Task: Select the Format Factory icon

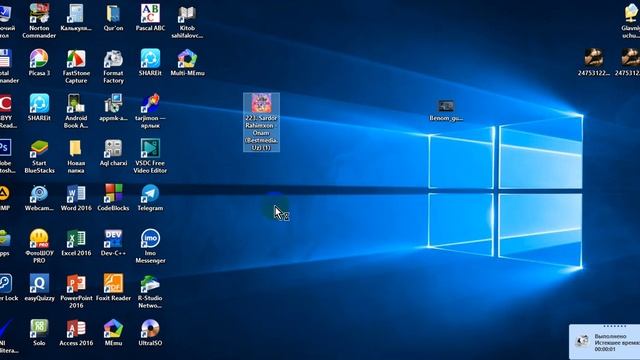Action: (113, 66)
